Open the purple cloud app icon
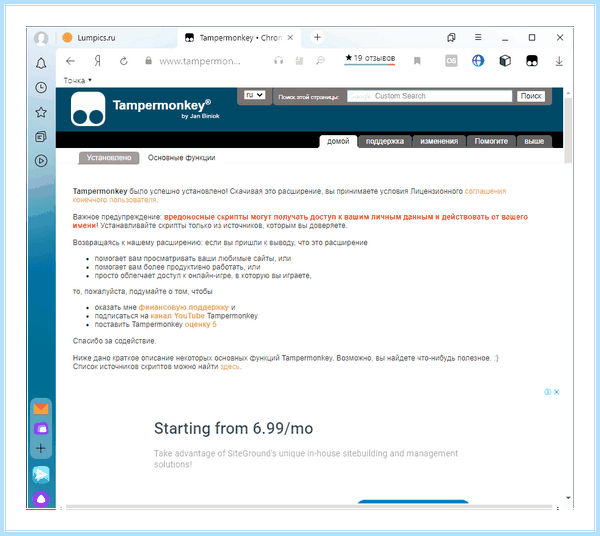The image size is (600, 536). tap(41, 428)
